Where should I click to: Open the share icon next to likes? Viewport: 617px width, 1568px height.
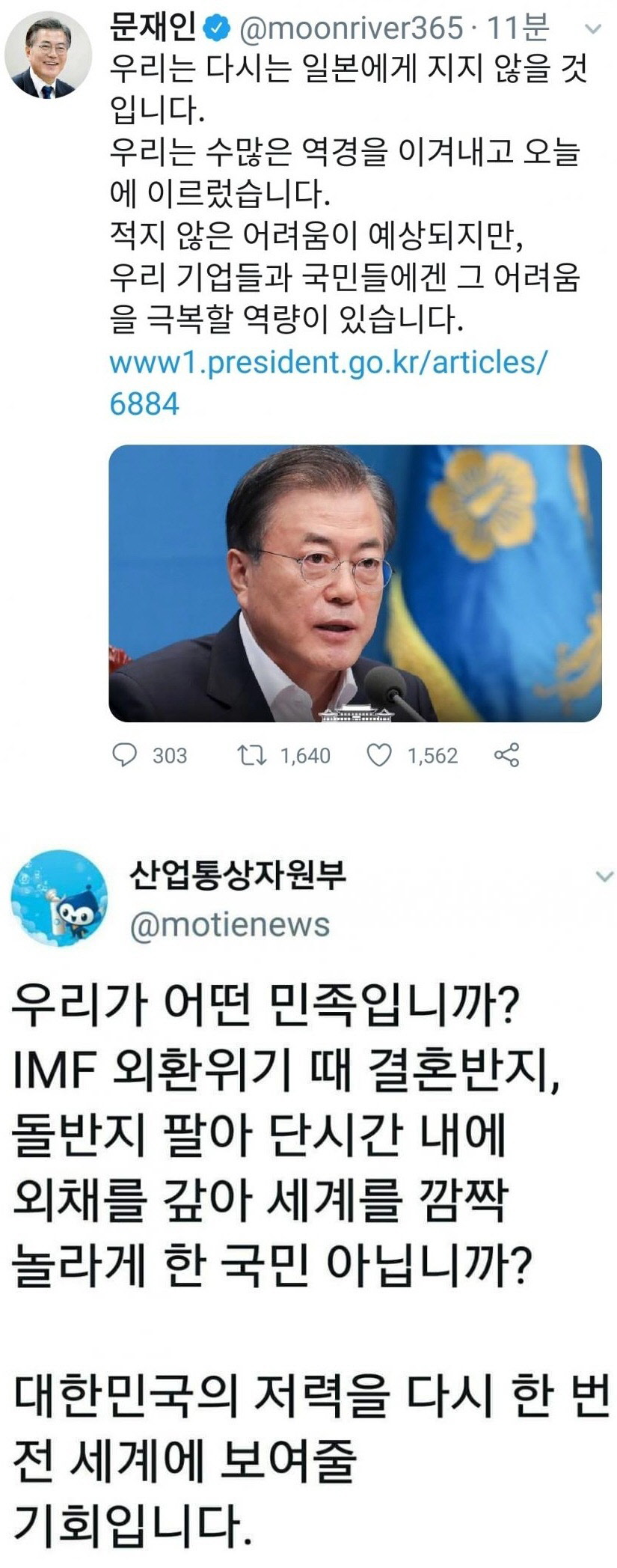(507, 755)
